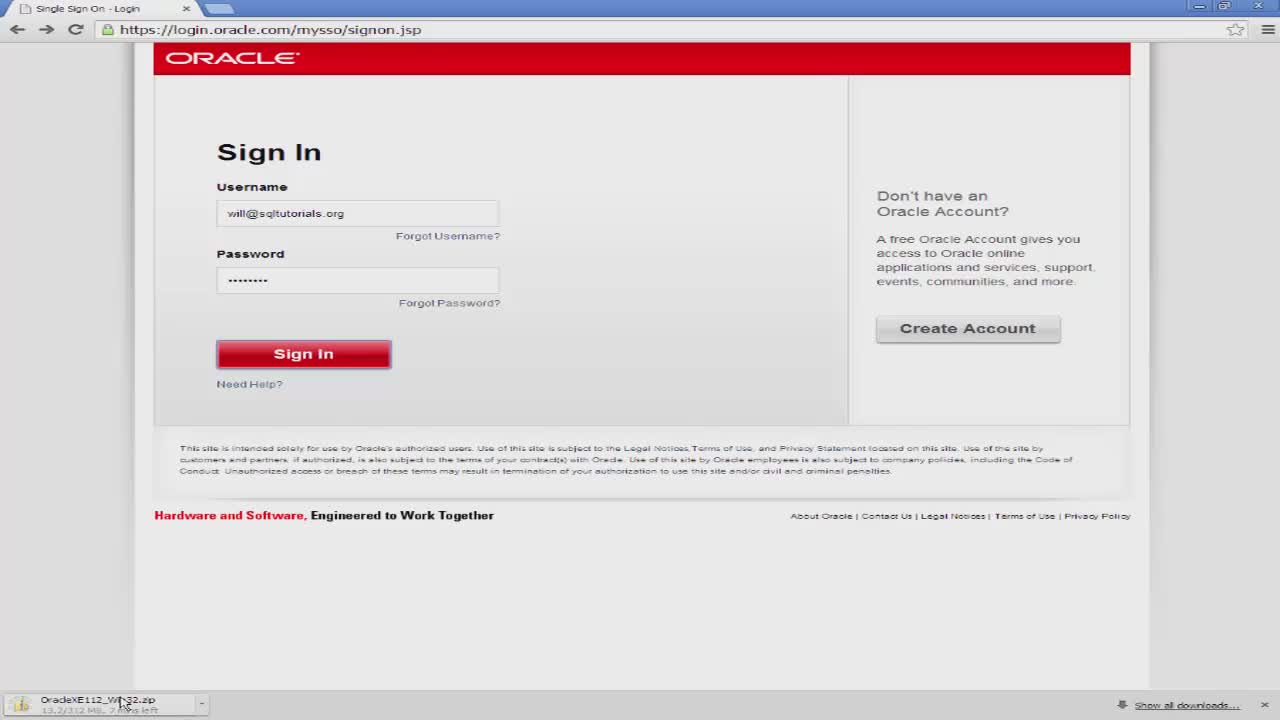Image resolution: width=1280 pixels, height=720 pixels.
Task: Open Privacy Policy footer link
Action: pyautogui.click(x=1097, y=516)
